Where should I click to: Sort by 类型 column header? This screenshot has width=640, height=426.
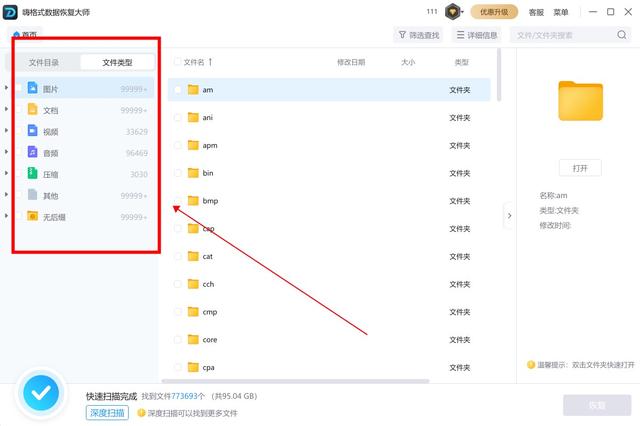click(x=462, y=62)
